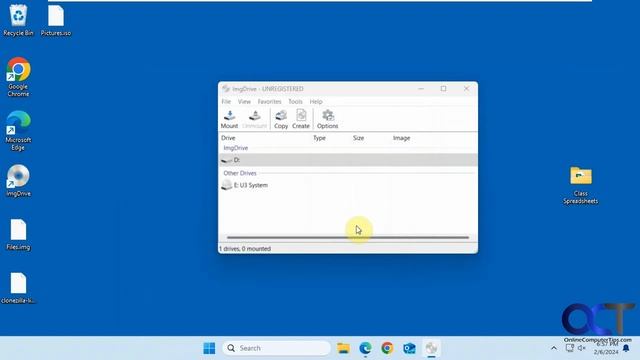
Task: Open the View menu in ImgDrive
Action: click(x=244, y=101)
